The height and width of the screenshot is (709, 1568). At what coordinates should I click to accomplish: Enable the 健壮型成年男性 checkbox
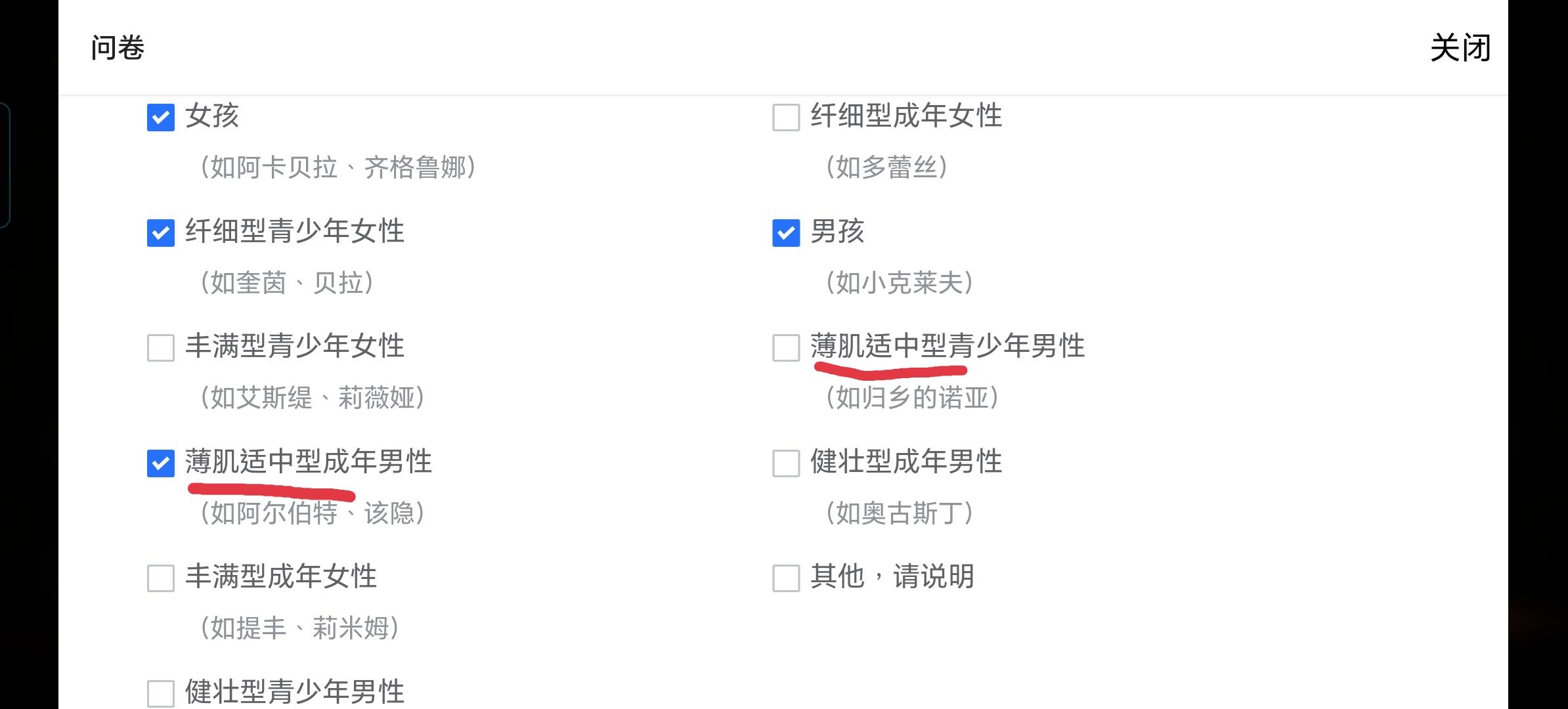click(x=786, y=463)
